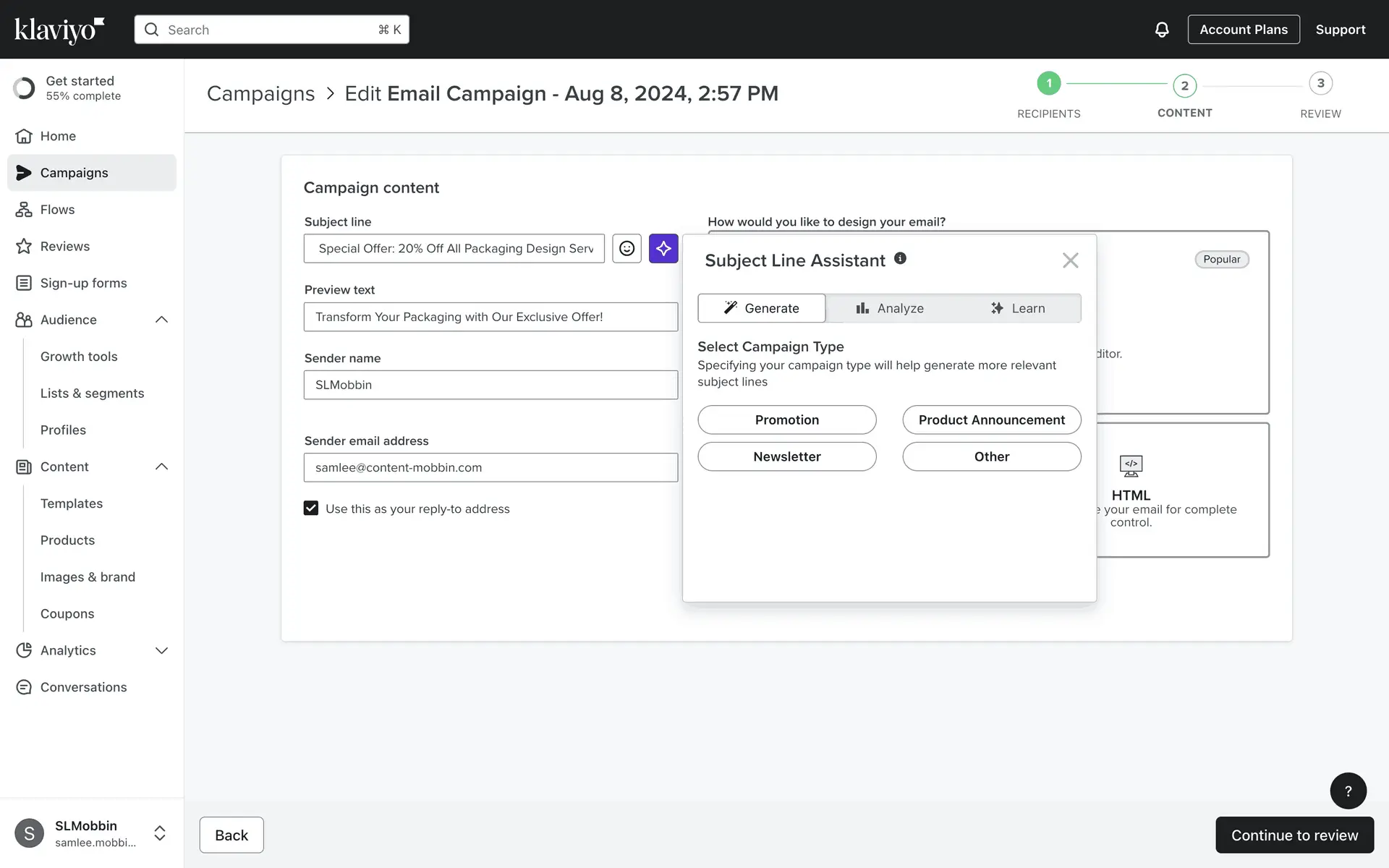Click the purple AI subject line assistant icon
The image size is (1389, 868).
(663, 248)
